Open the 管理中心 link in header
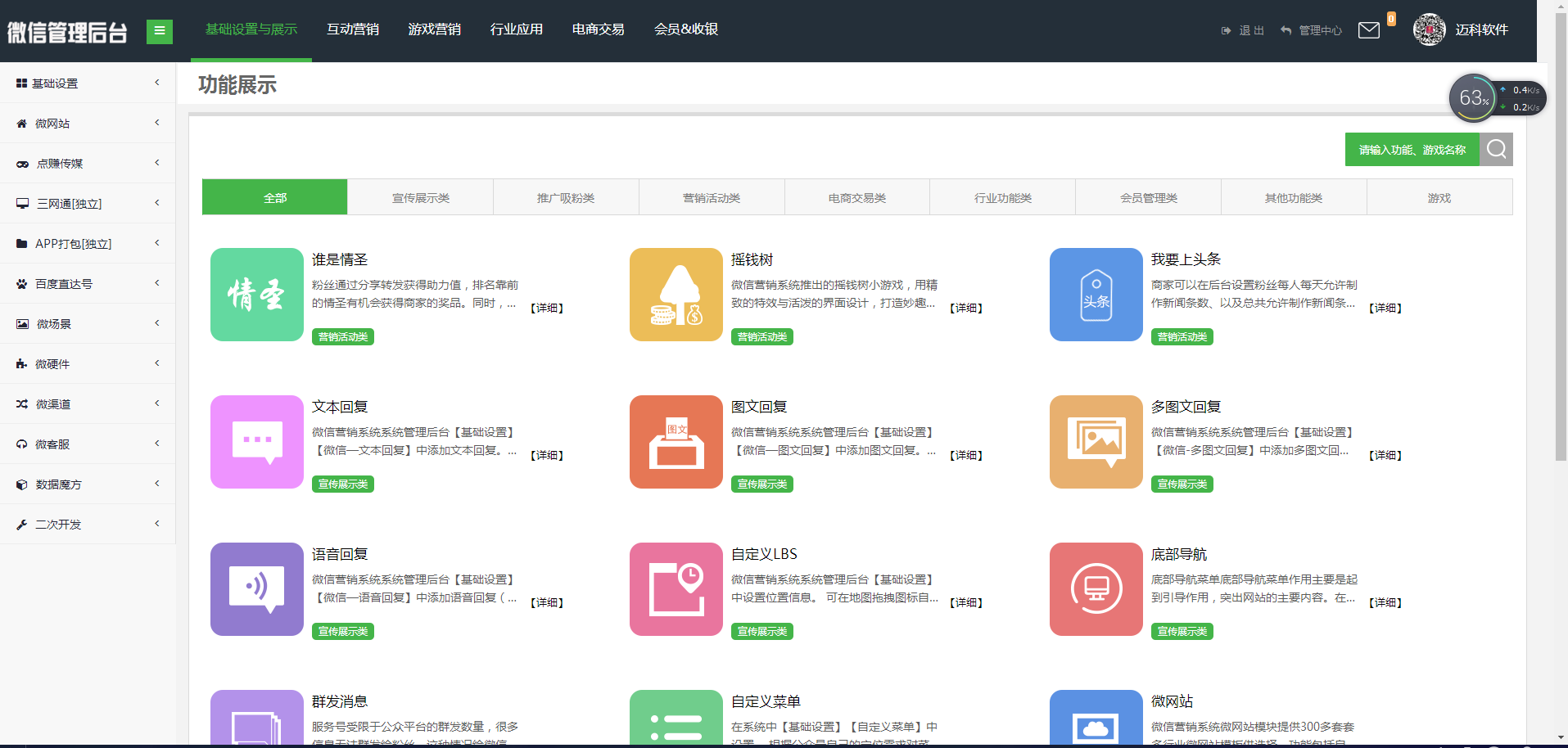 1311,30
